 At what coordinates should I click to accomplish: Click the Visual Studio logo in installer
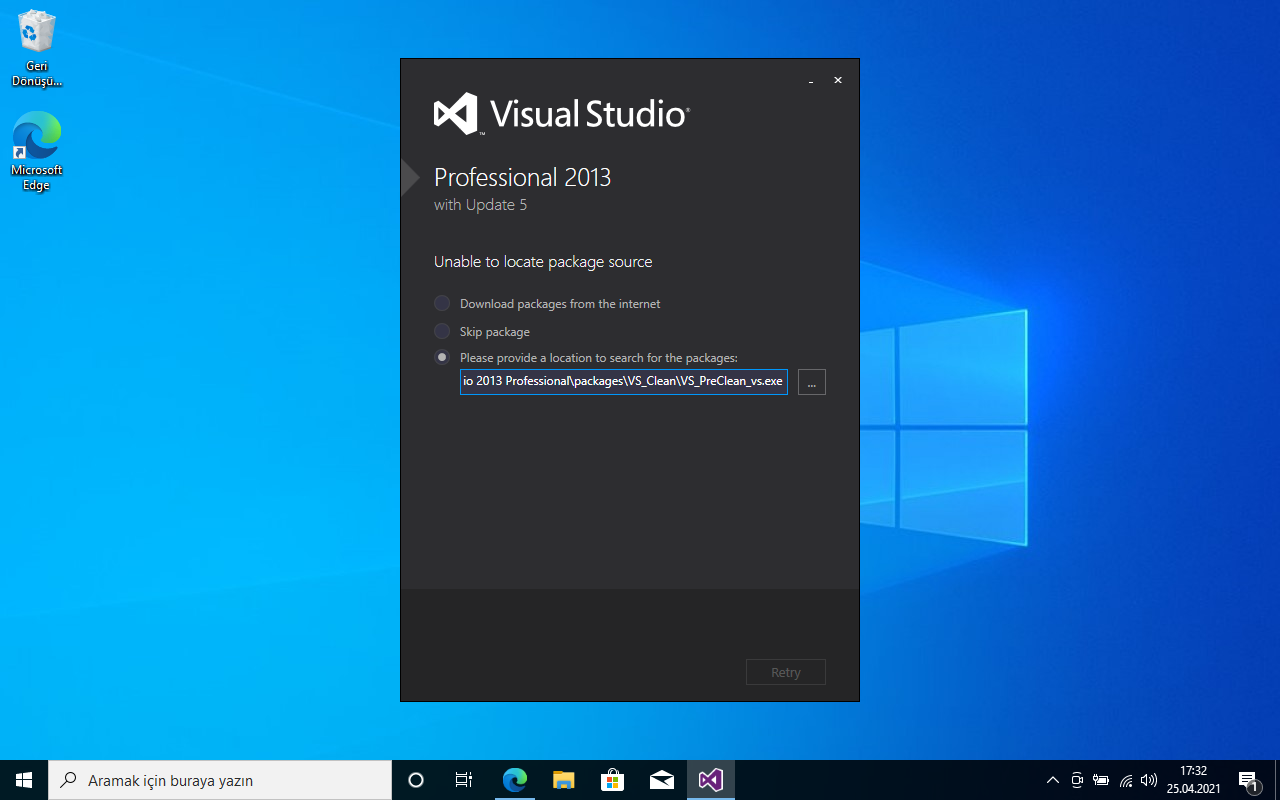(562, 114)
